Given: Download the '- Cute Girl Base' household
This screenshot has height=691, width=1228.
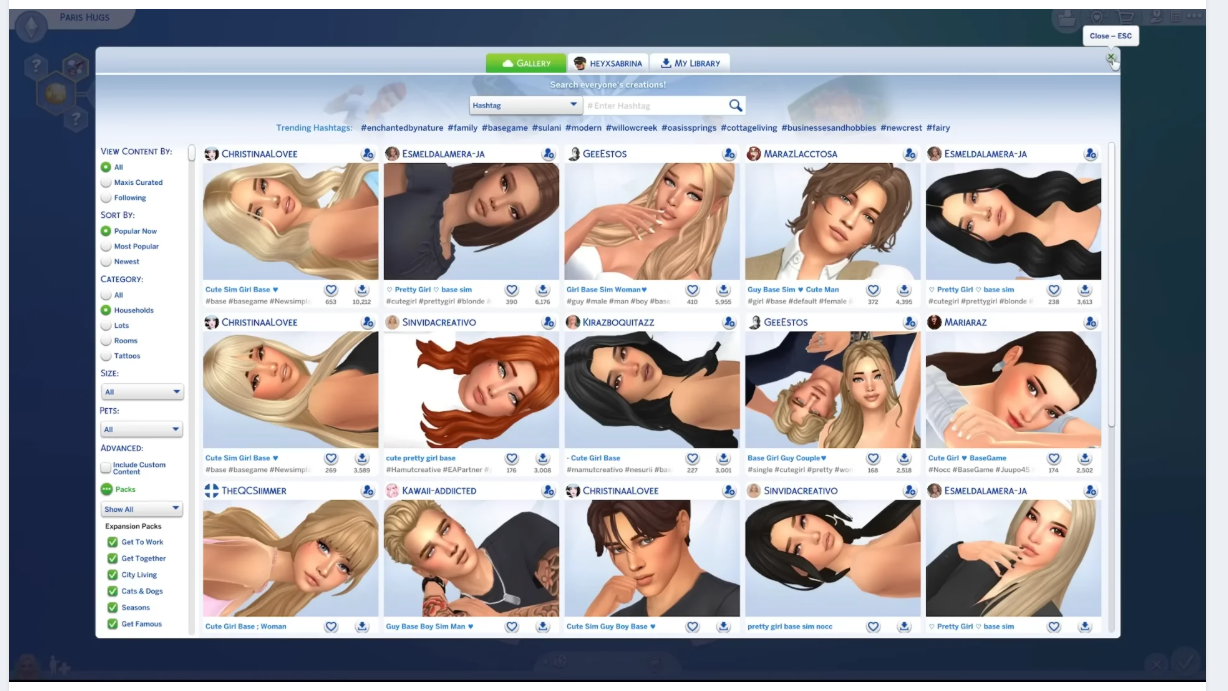Looking at the screenshot, I should [723, 458].
